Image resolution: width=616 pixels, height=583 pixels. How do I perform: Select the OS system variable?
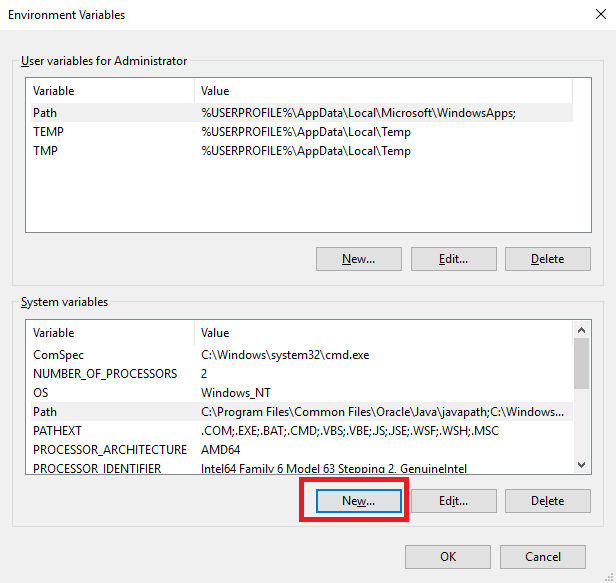tap(302, 392)
